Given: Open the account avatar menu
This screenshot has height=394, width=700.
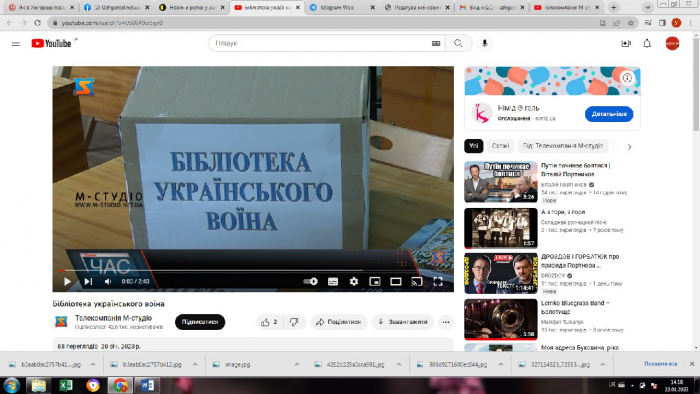Looking at the screenshot, I should tap(672, 43).
